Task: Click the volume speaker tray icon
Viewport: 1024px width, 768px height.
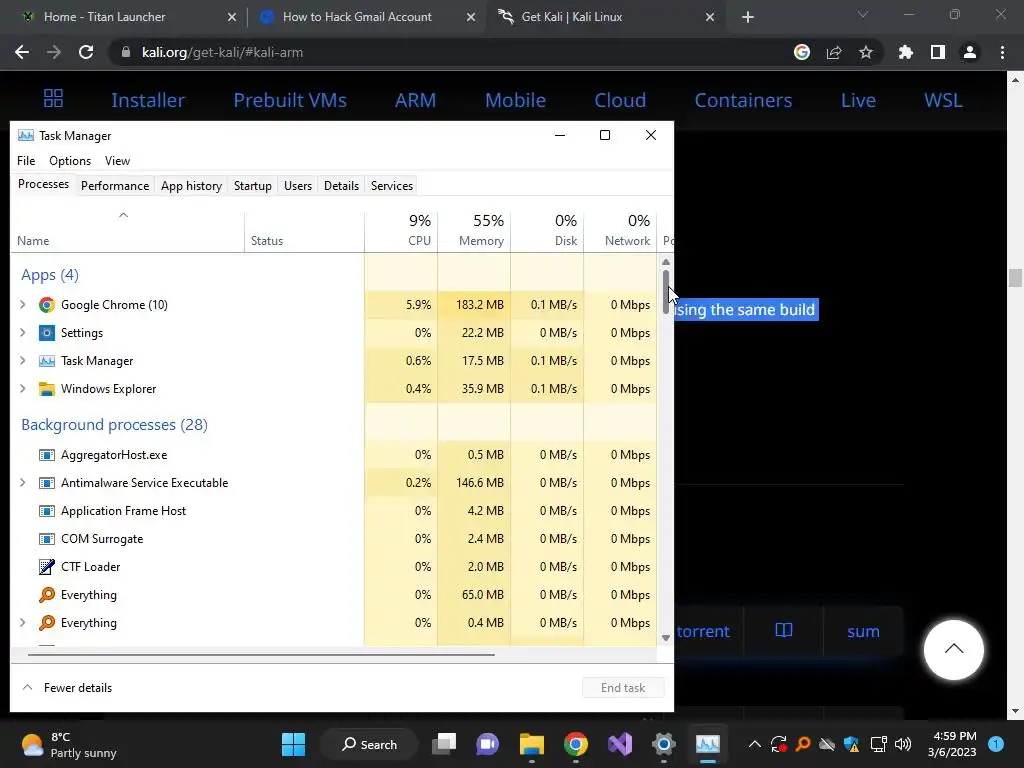Action: [903, 744]
